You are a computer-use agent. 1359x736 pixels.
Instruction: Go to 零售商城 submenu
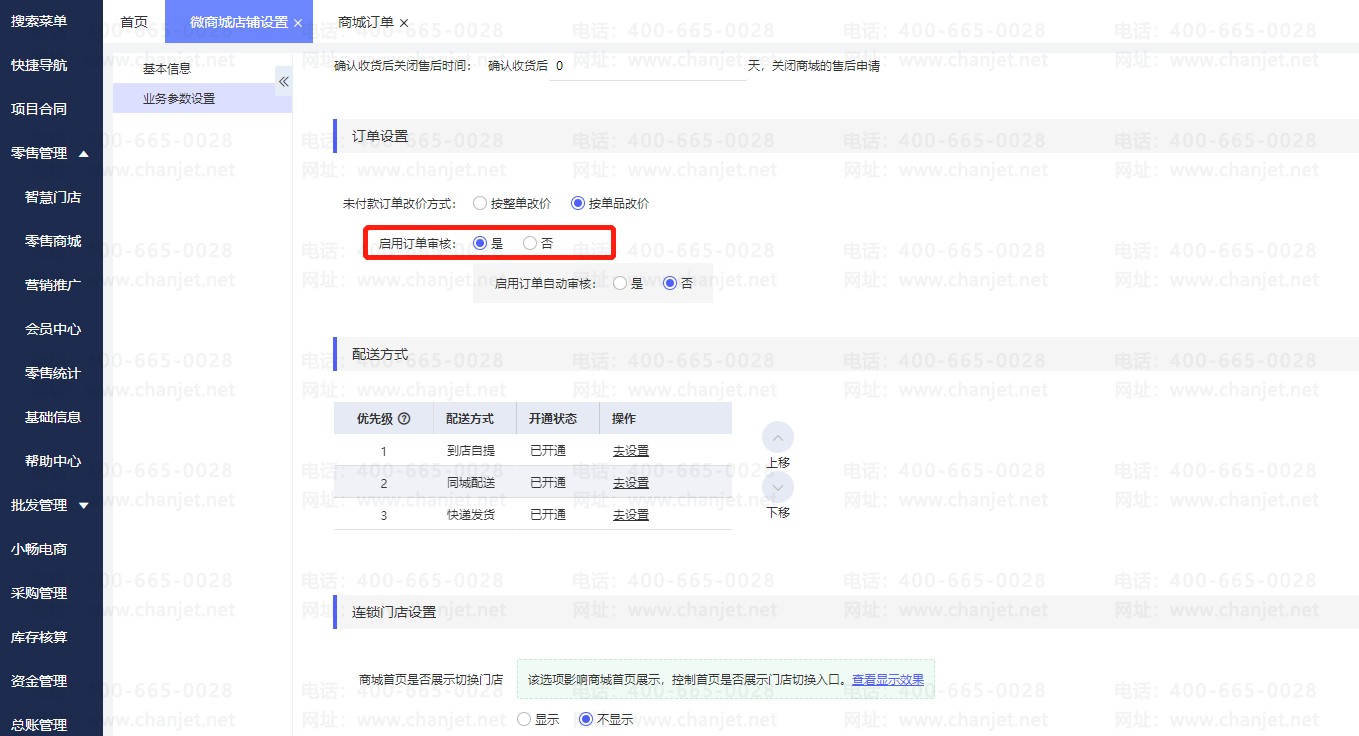click(x=51, y=241)
